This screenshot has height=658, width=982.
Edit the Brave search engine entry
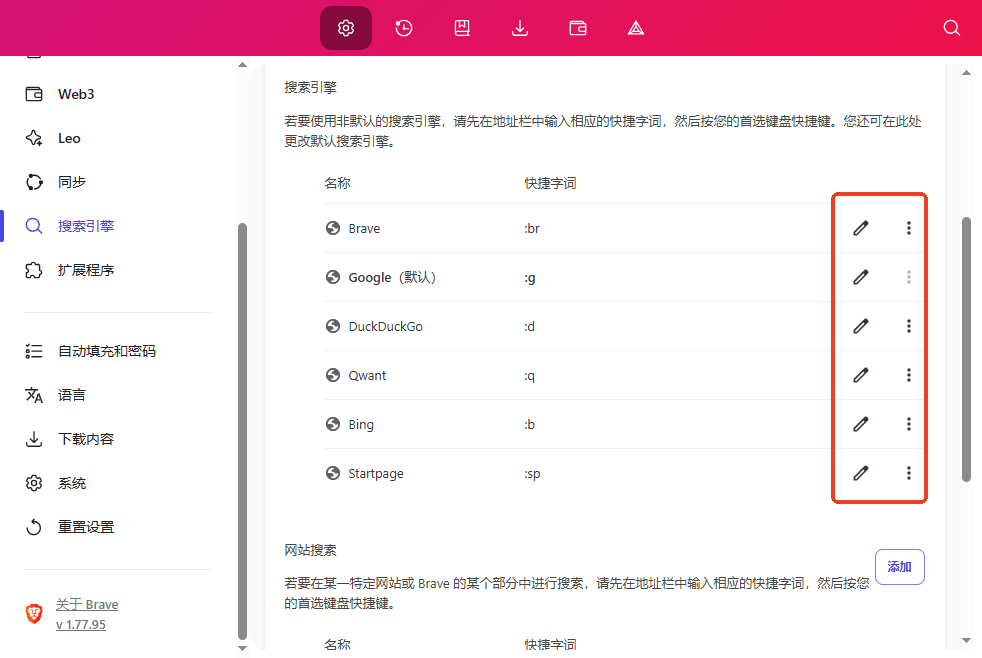point(861,228)
